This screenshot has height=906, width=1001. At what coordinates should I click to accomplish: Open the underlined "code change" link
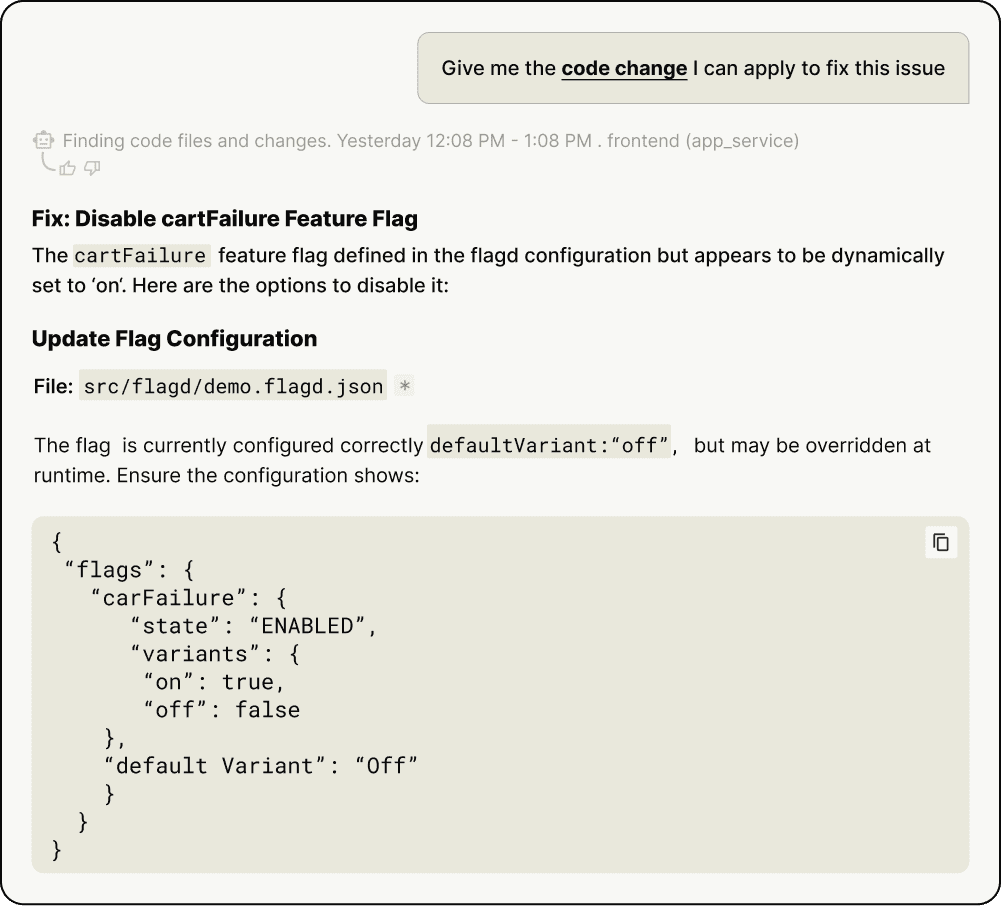point(624,68)
